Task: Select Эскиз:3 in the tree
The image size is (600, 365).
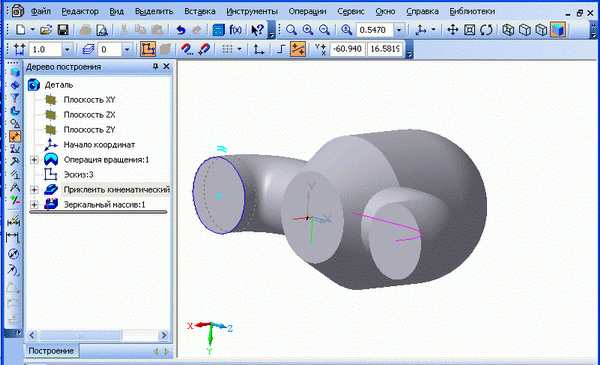Action: 78,175
